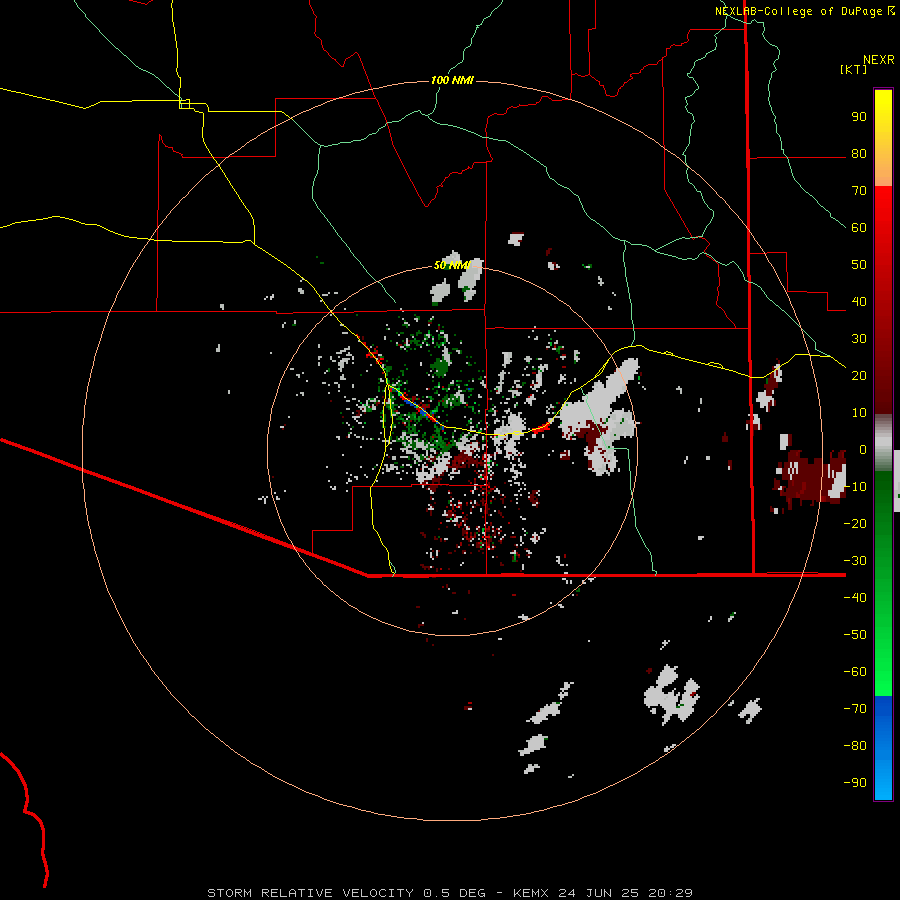The width and height of the screenshot is (900, 900).
Task: Click the '50 NMI' range ring label
Action: tap(452, 265)
